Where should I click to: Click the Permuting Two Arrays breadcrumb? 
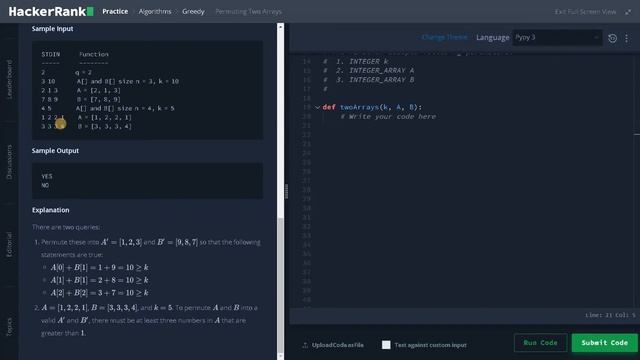coord(248,11)
